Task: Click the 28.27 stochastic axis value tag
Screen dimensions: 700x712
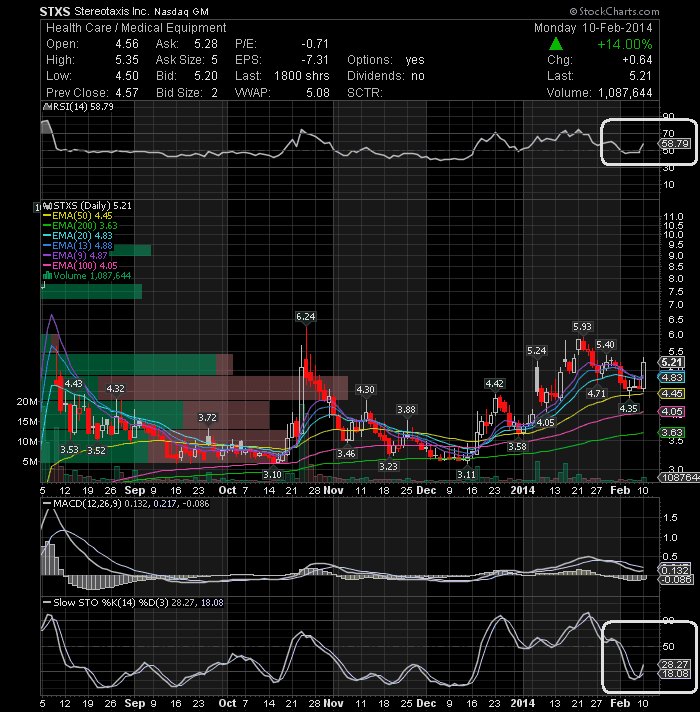Action: coord(675,665)
